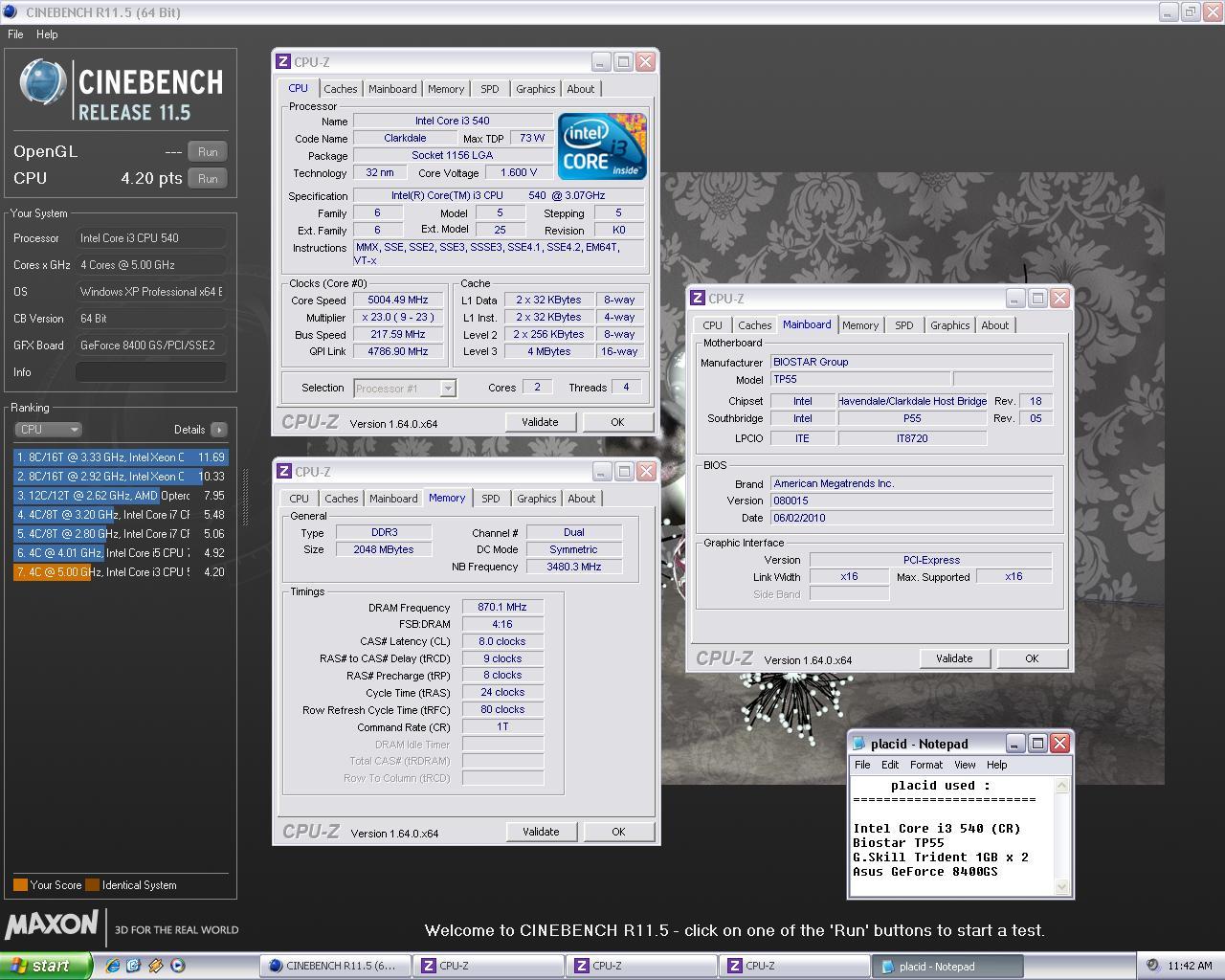Click the system tray icon beside the clock
The width and height of the screenshot is (1225, 980).
click(1154, 966)
